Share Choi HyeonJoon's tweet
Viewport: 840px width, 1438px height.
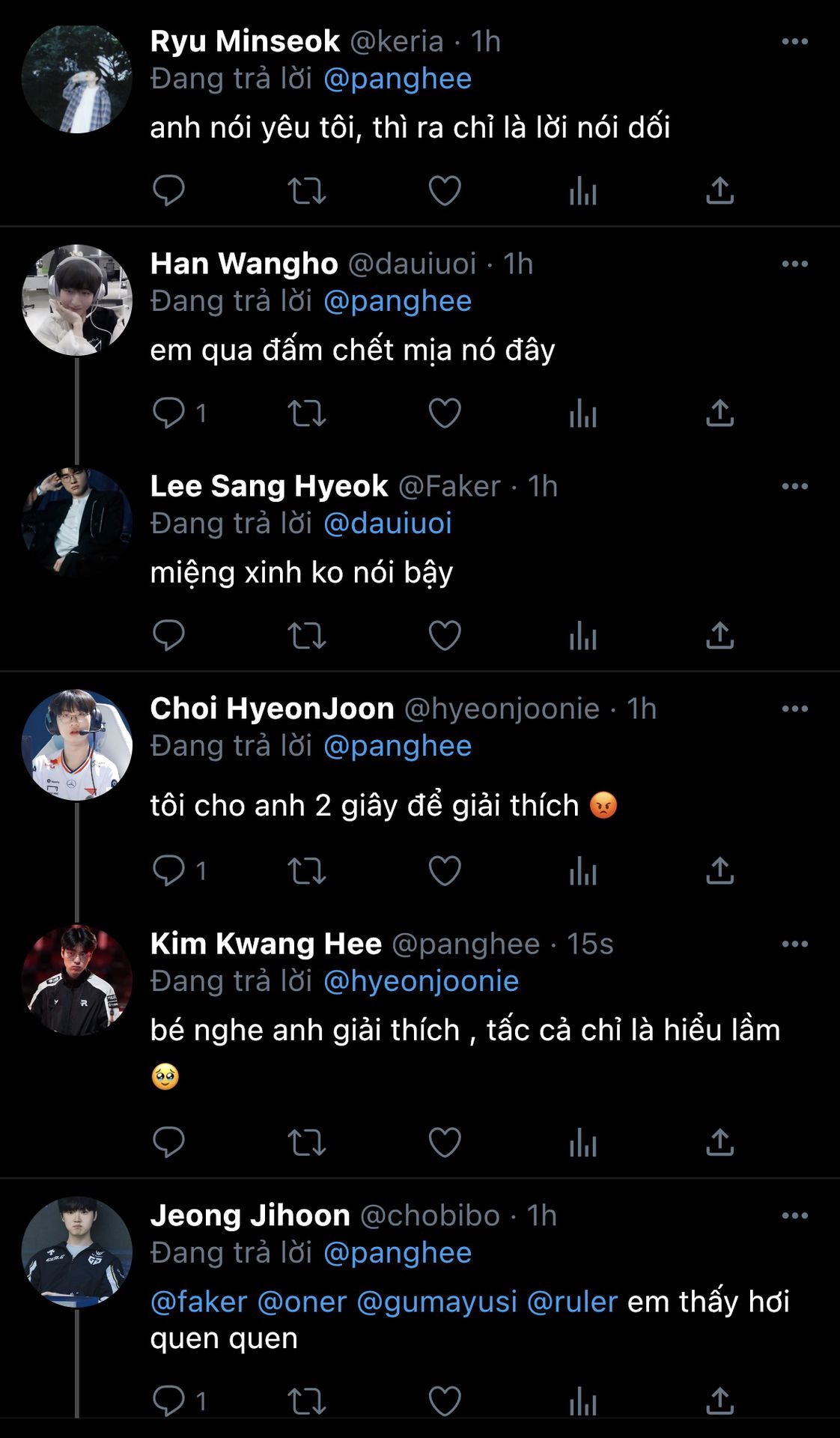coord(719,871)
